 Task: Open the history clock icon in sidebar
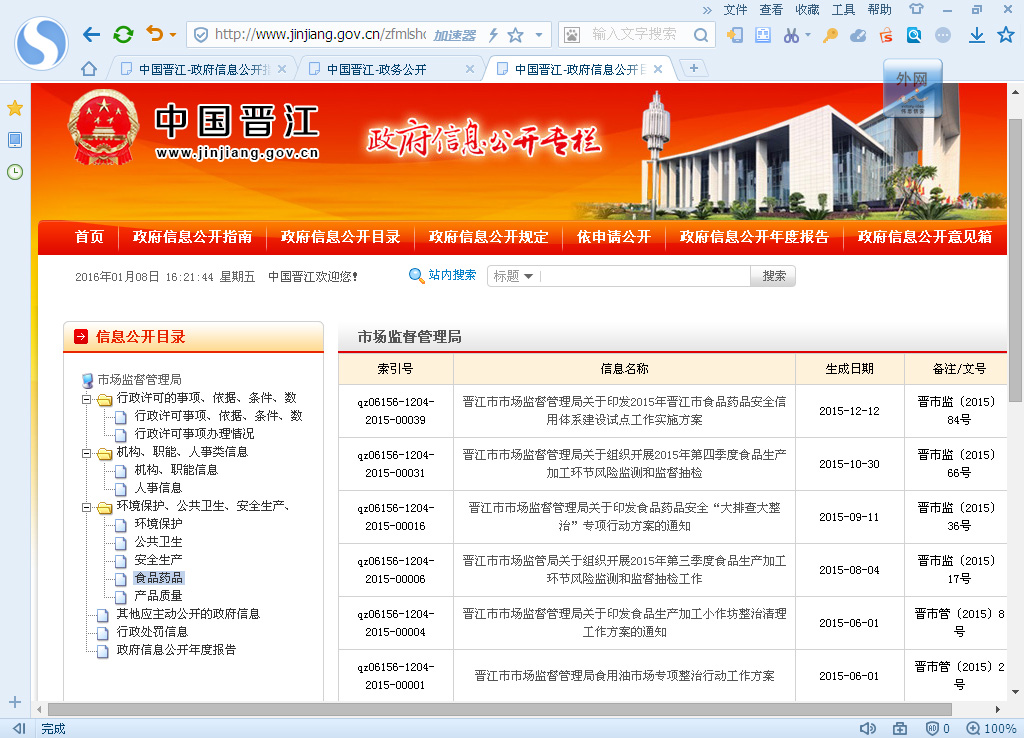pyautogui.click(x=15, y=172)
